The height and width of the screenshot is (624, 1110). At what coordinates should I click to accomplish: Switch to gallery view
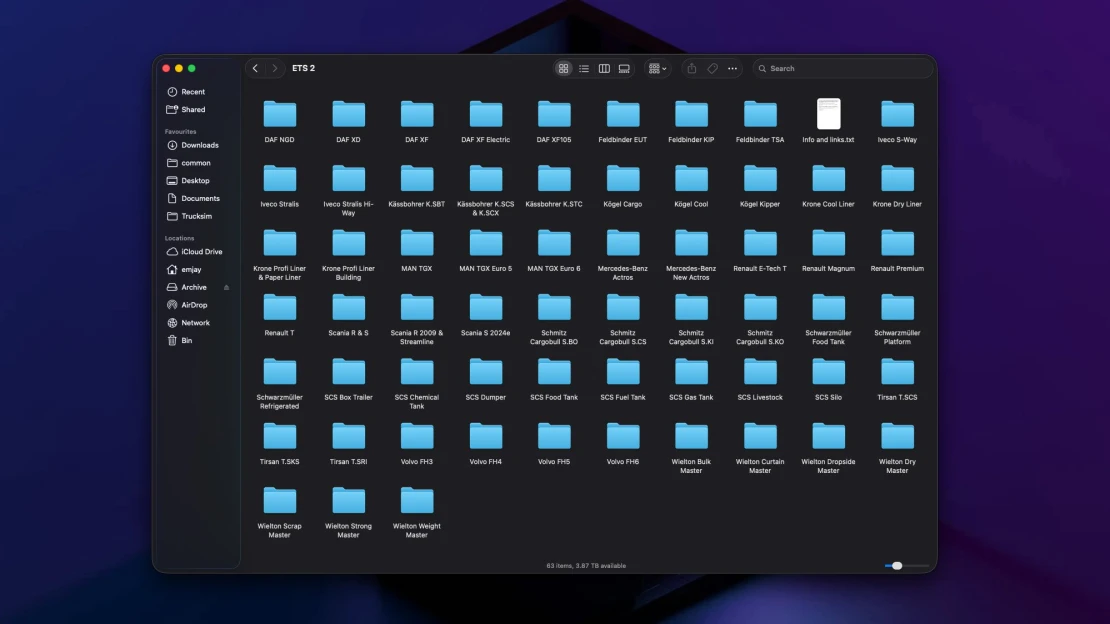point(624,69)
